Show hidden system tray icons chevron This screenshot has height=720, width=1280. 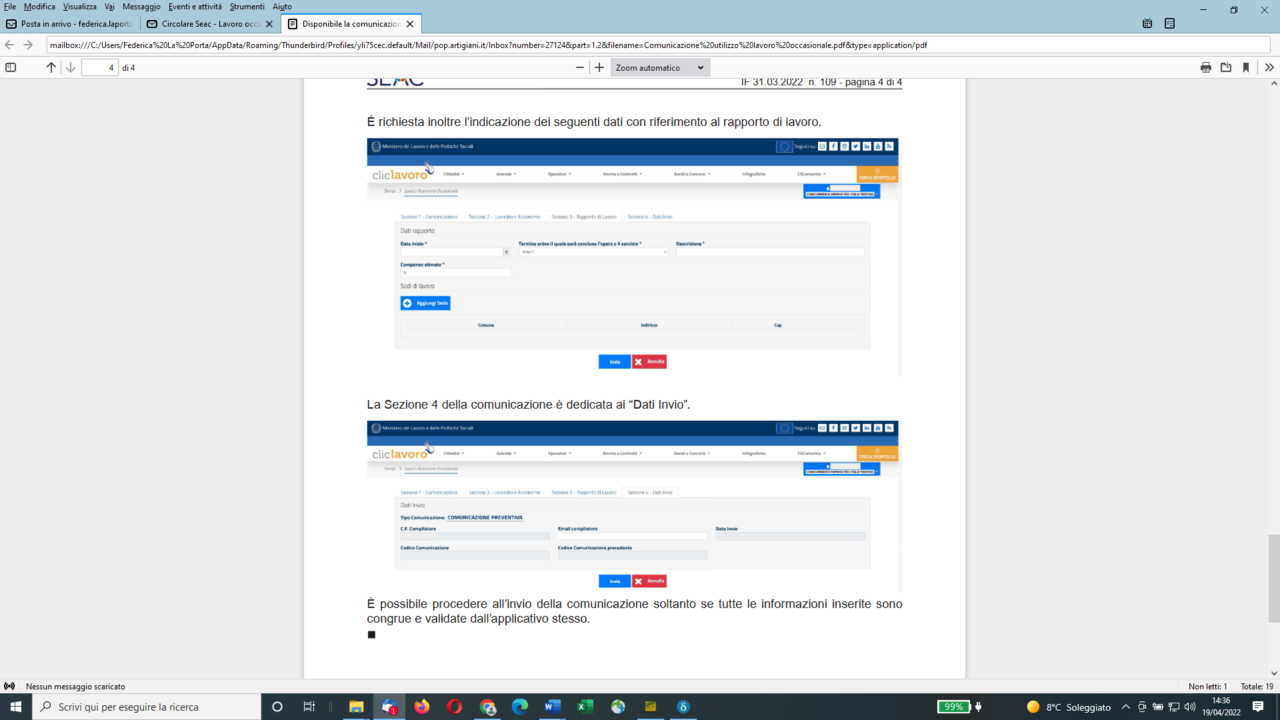coord(1126,707)
